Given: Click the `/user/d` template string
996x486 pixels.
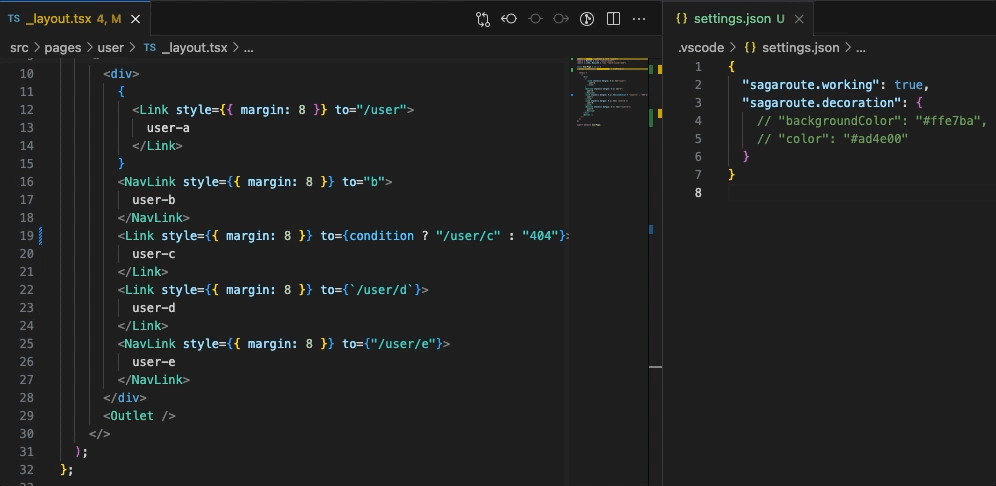Looking at the screenshot, I should pyautogui.click(x=382, y=290).
